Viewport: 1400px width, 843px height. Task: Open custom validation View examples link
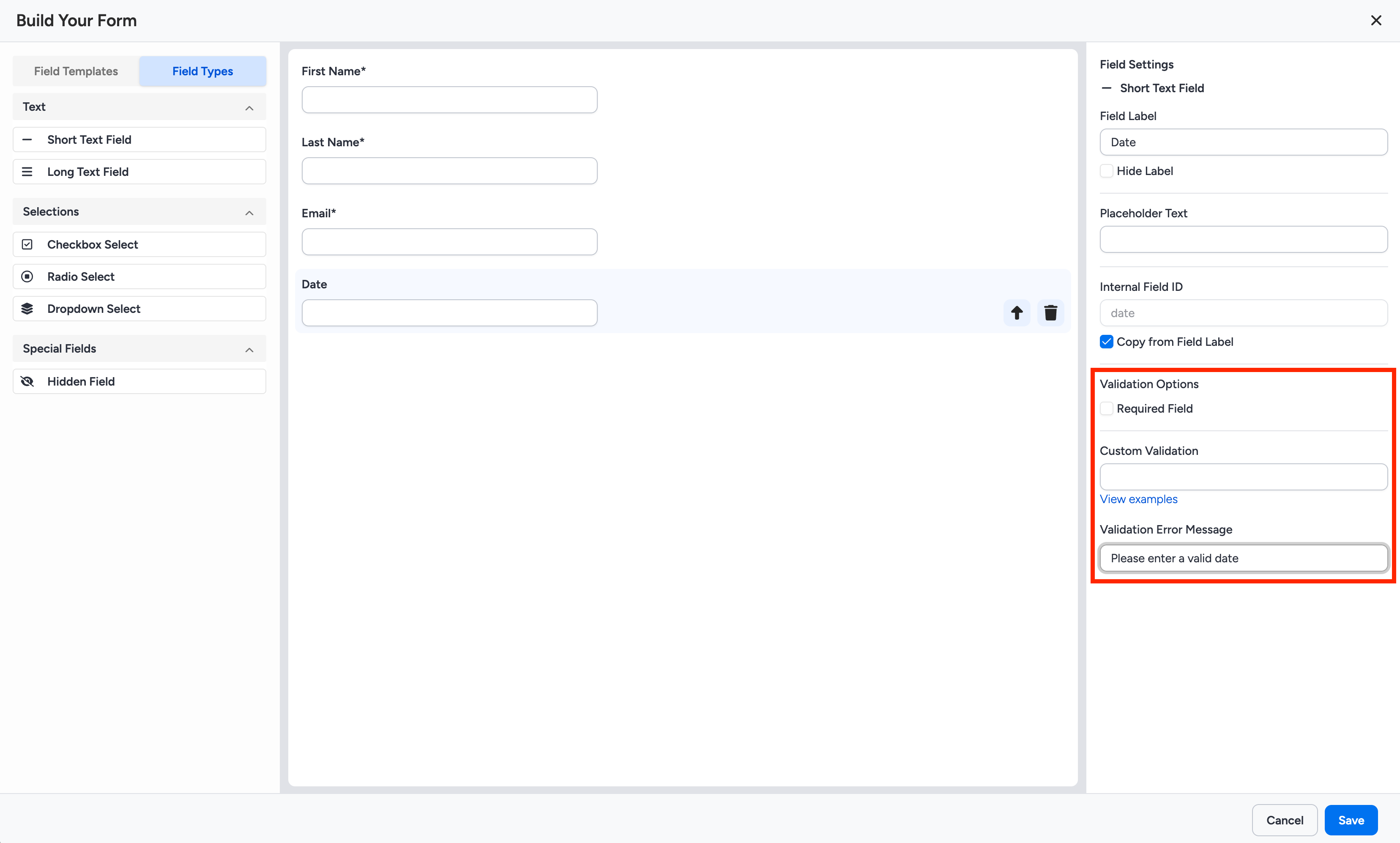click(1138, 499)
